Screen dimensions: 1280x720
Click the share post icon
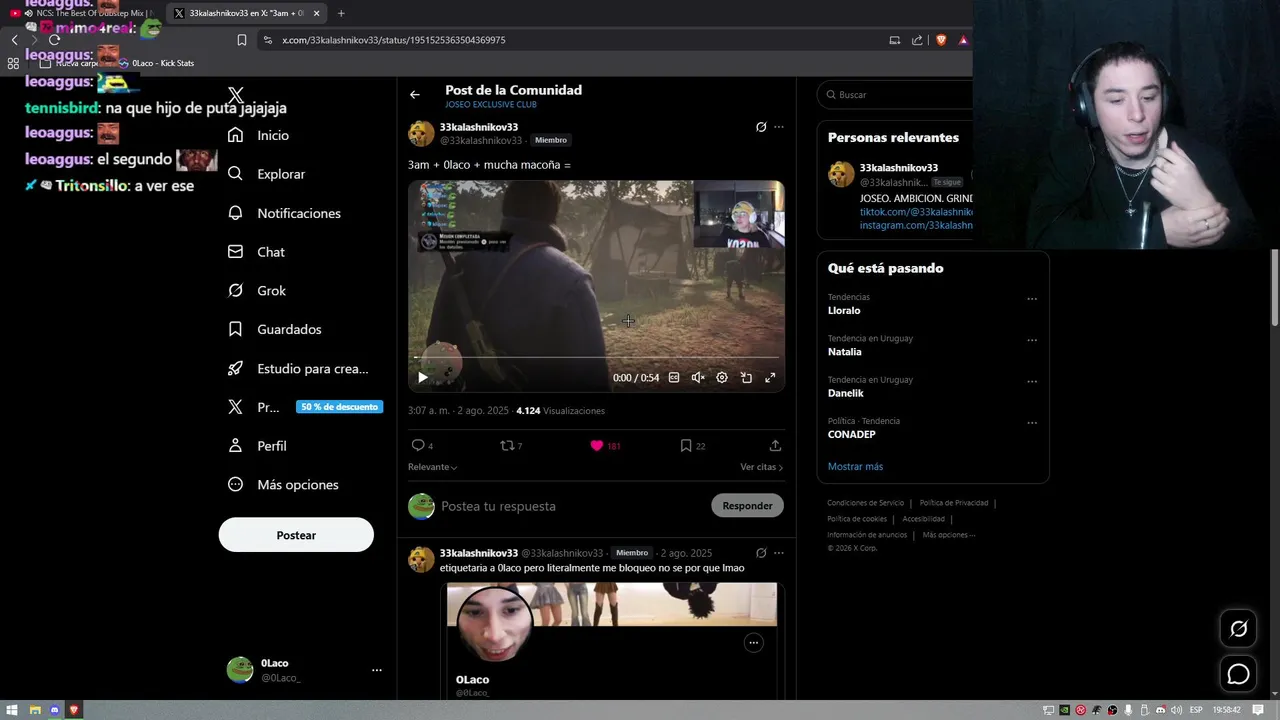click(775, 446)
